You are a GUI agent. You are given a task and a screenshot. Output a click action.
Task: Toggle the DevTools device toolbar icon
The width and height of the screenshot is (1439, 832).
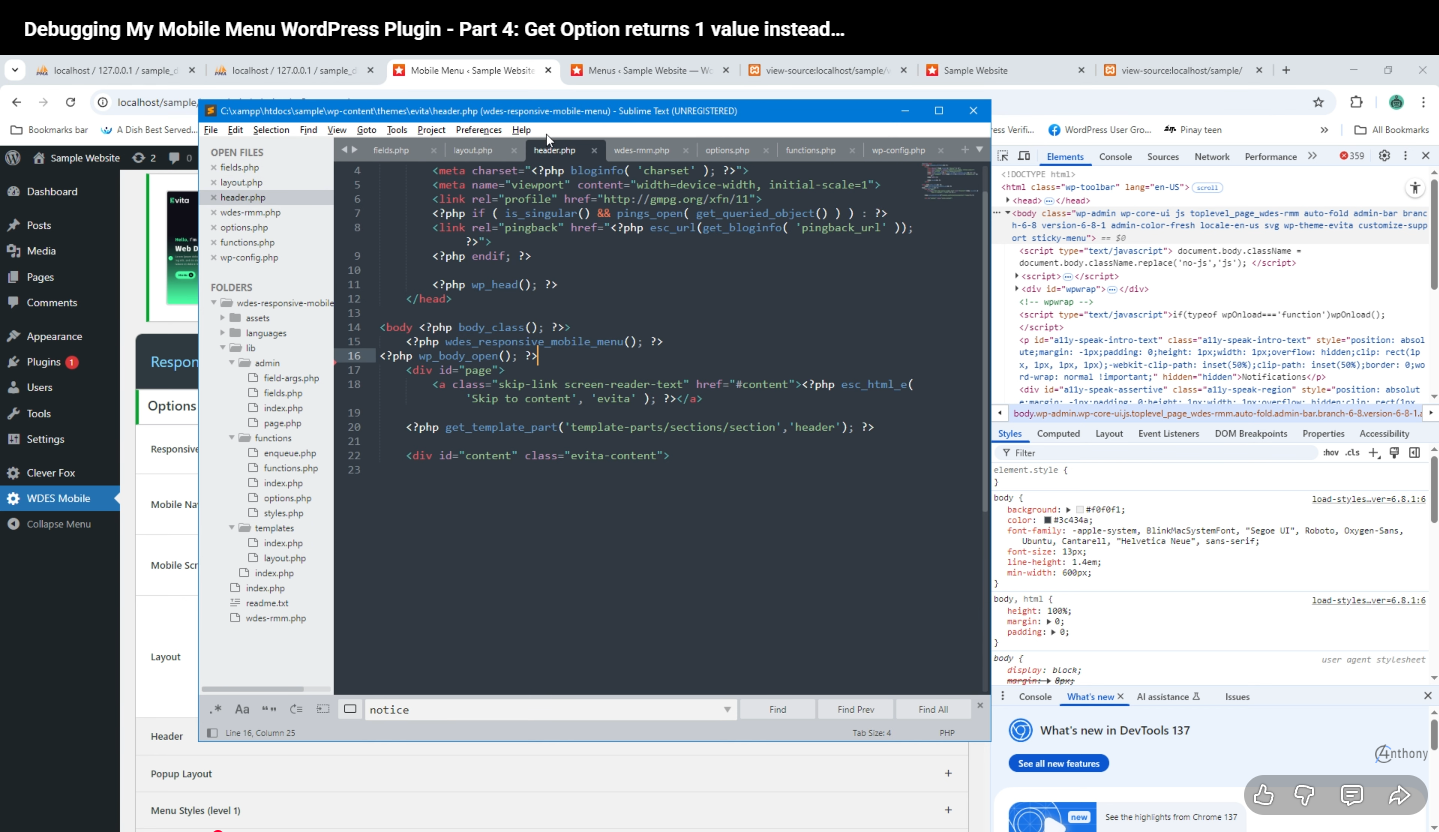(x=1024, y=157)
